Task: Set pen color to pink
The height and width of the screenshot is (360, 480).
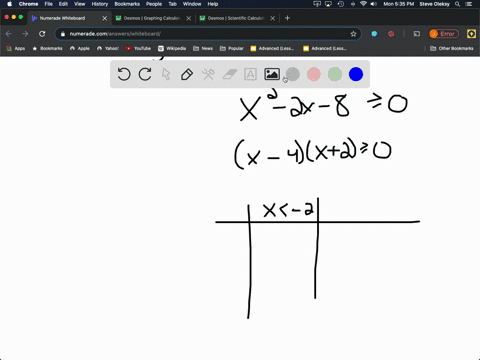Action: coord(314,74)
